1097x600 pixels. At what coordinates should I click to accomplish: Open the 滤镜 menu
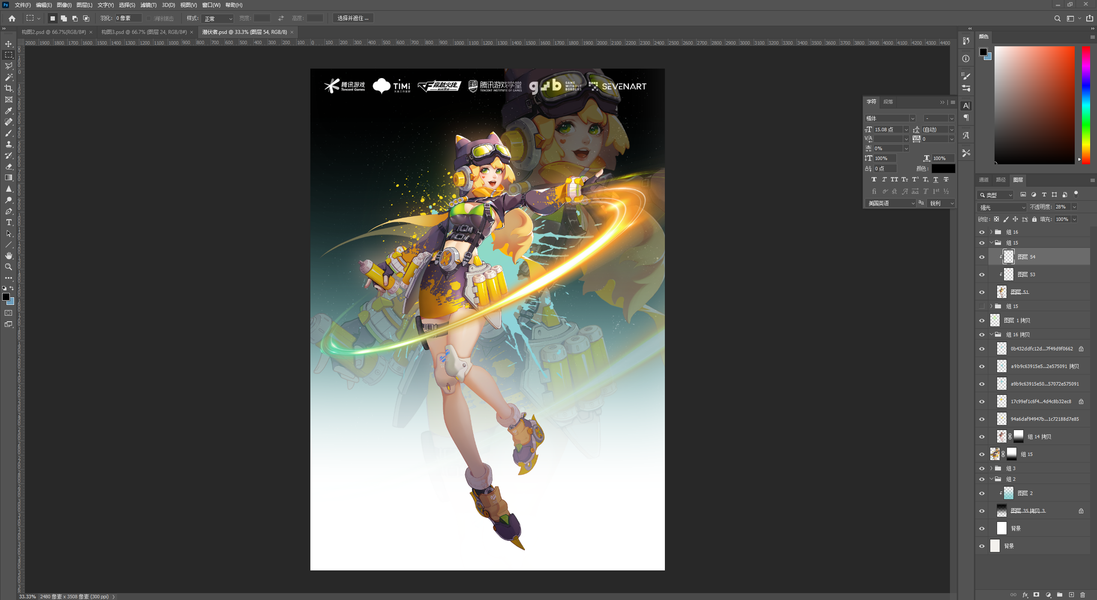(148, 5)
